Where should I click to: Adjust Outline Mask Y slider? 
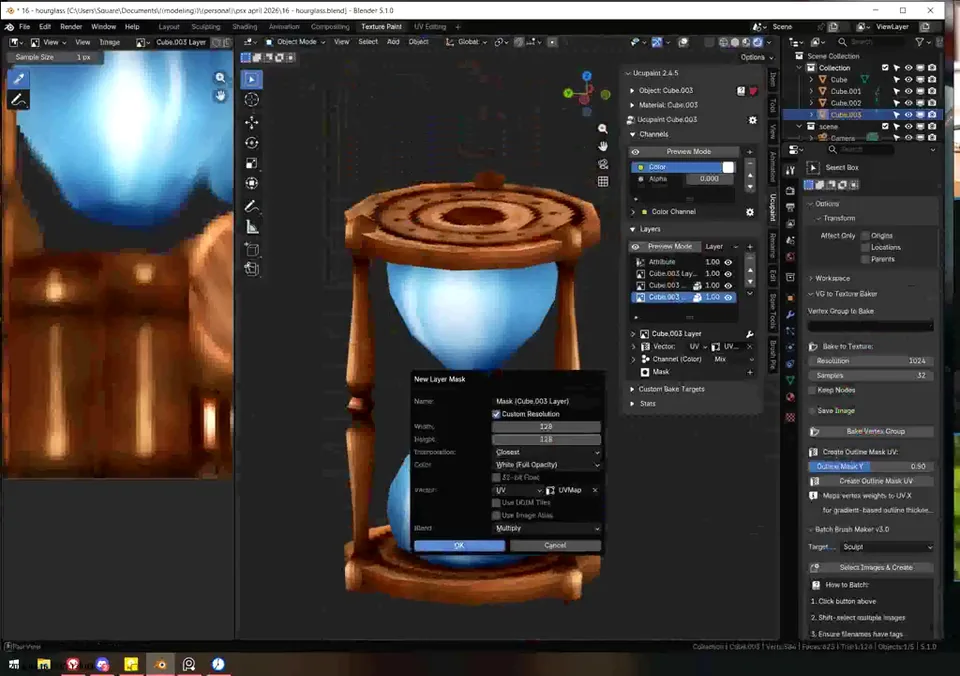click(x=870, y=466)
